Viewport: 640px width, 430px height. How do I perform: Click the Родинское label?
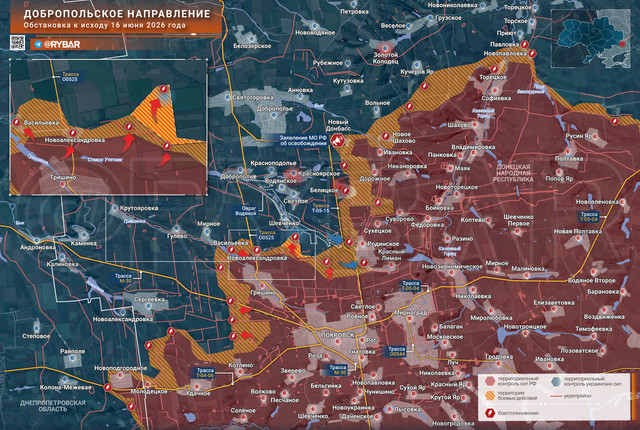(382, 244)
